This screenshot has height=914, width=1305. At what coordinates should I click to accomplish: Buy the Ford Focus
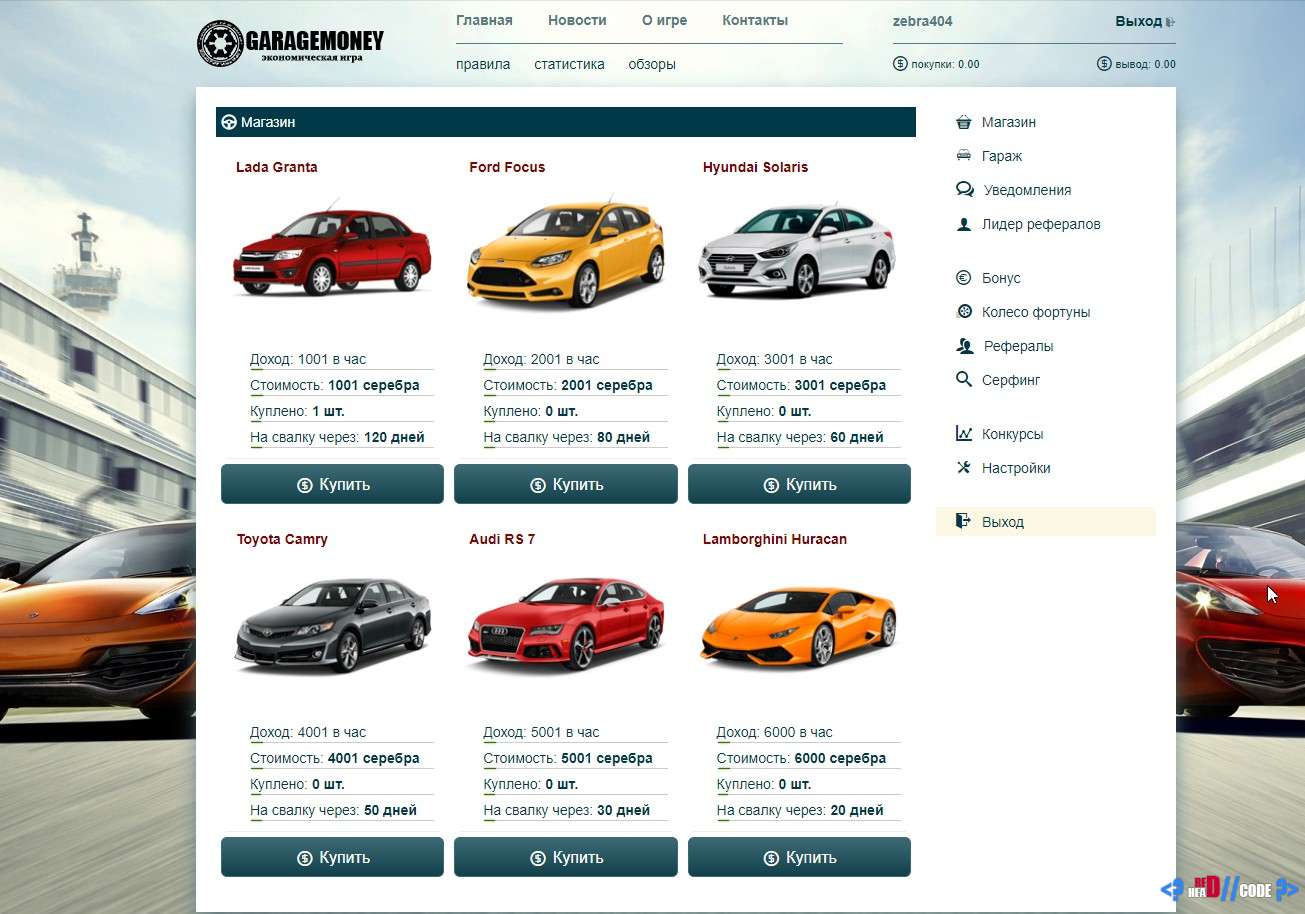point(565,484)
